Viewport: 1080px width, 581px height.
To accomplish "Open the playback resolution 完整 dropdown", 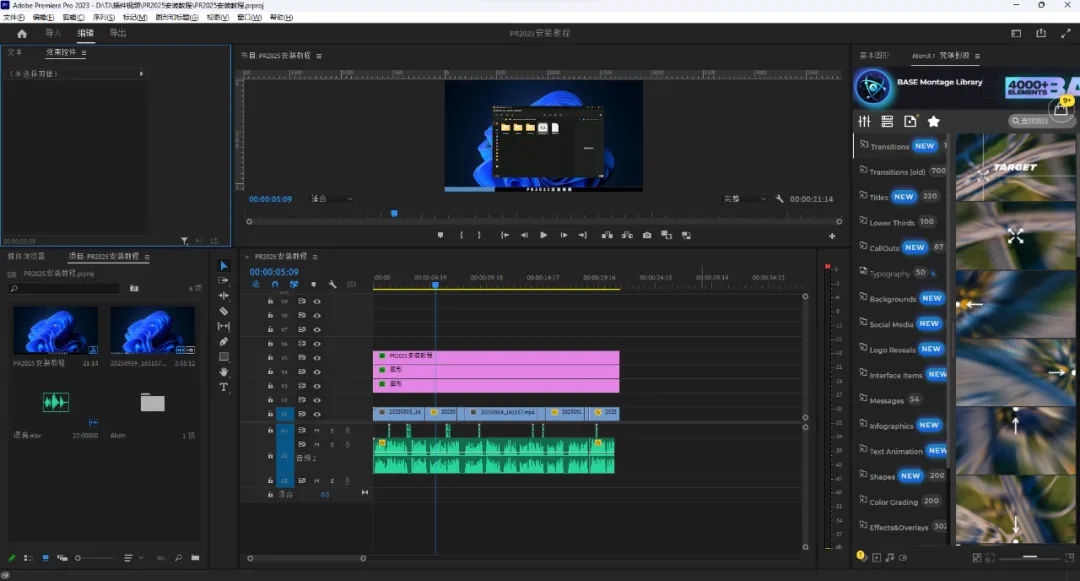I will pos(745,199).
